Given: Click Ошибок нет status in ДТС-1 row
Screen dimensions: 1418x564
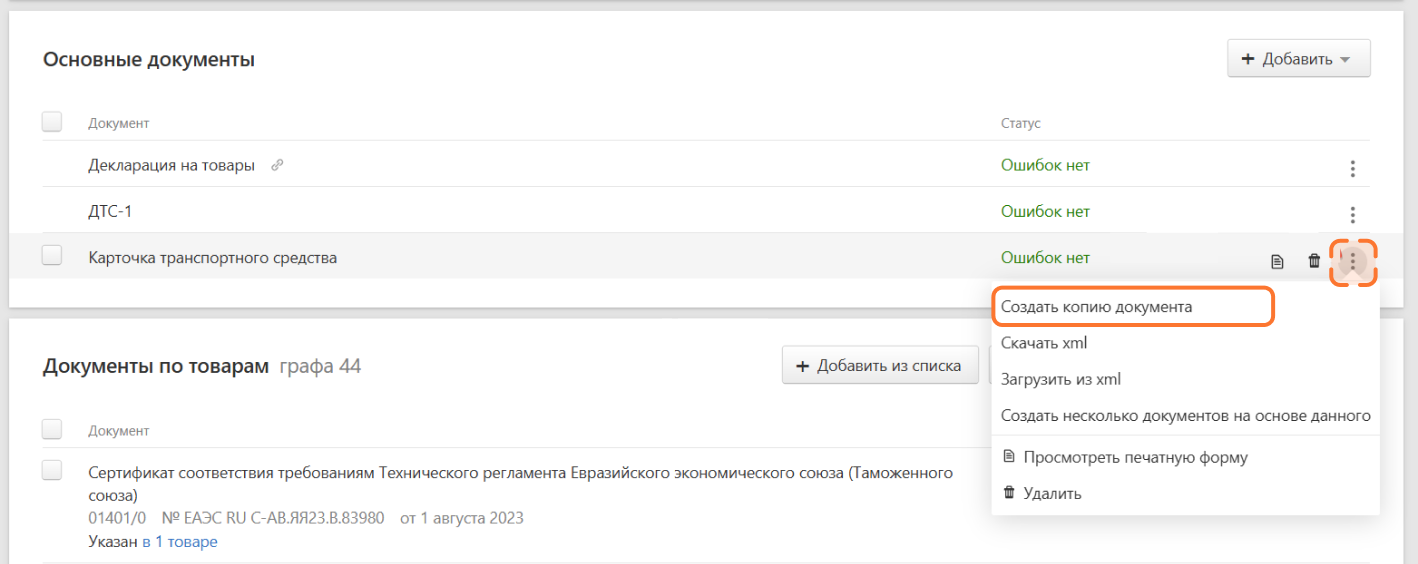Looking at the screenshot, I should tap(1045, 211).
